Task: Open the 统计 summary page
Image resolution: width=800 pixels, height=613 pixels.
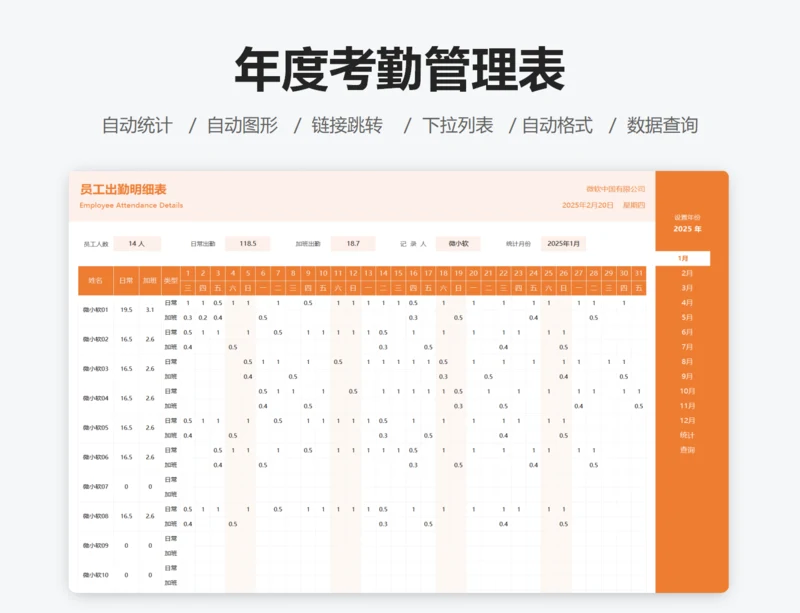Action: 687,435
